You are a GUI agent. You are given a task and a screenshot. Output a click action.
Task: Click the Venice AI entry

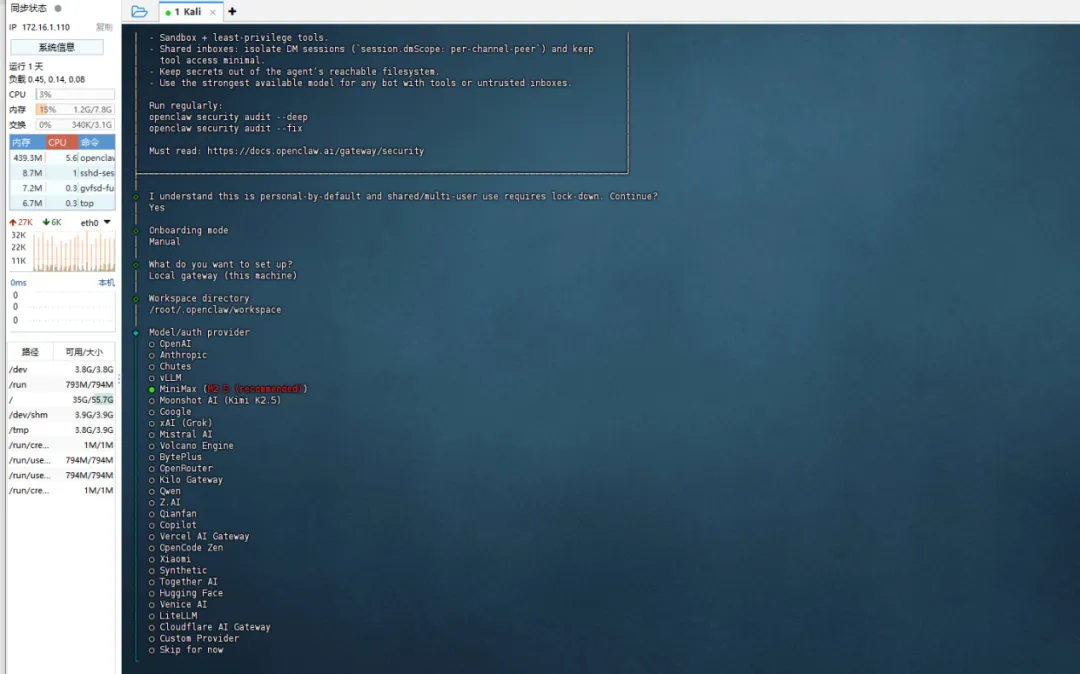click(x=178, y=604)
